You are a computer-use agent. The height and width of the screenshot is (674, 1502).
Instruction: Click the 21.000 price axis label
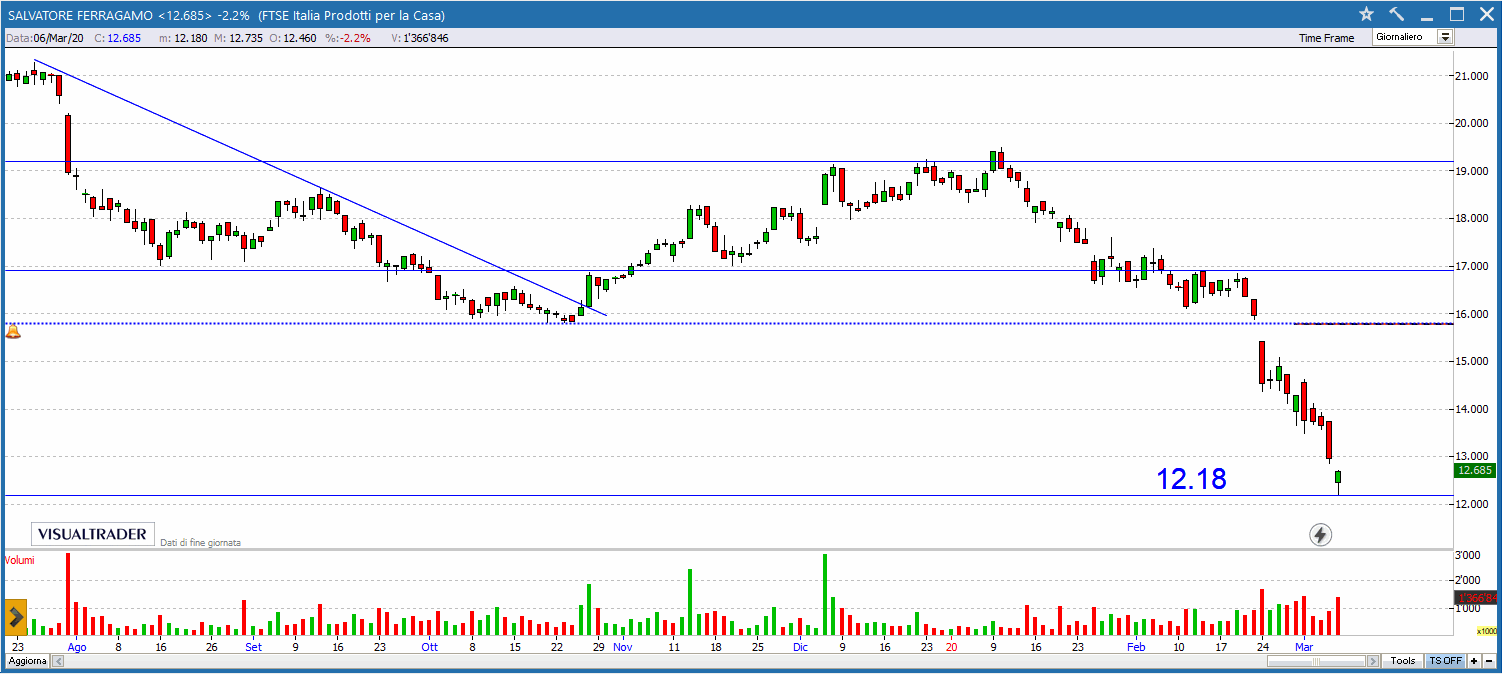point(1474,76)
